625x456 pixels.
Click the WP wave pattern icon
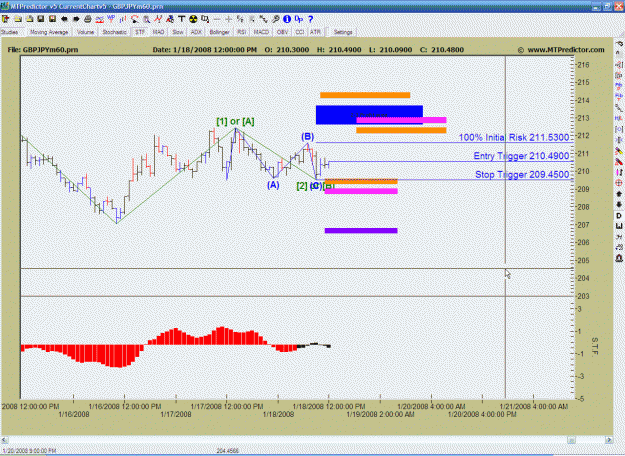(x=111, y=18)
